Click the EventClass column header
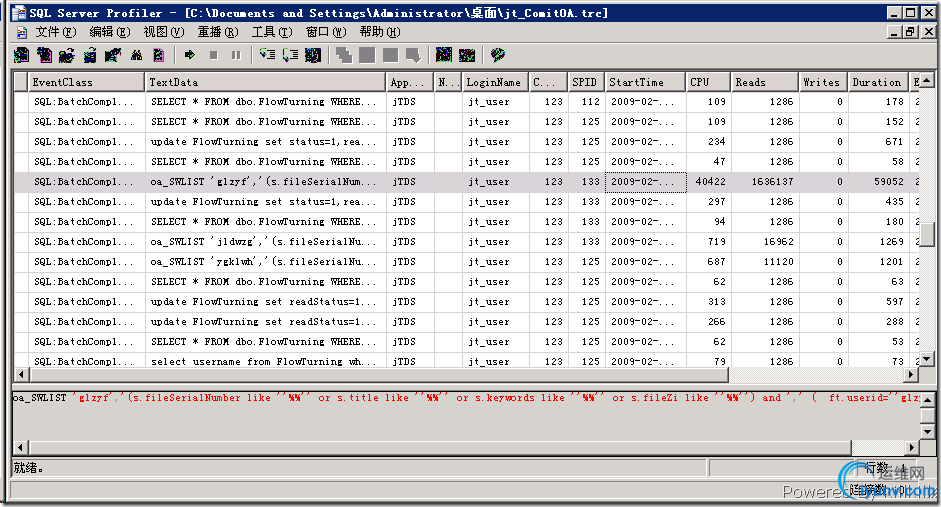 coord(86,82)
